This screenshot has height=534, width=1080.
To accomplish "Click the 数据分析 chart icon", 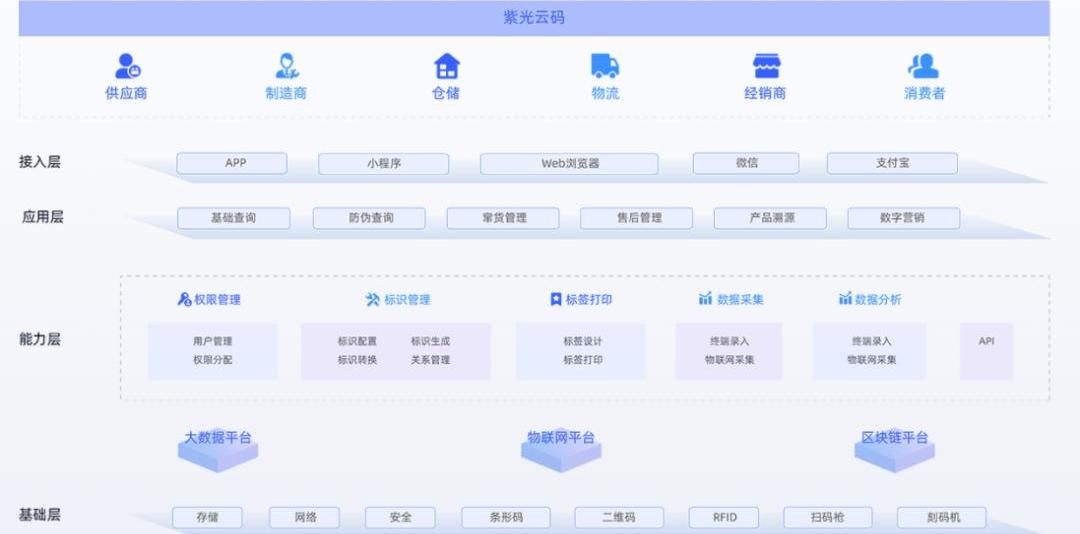I will pos(845,299).
